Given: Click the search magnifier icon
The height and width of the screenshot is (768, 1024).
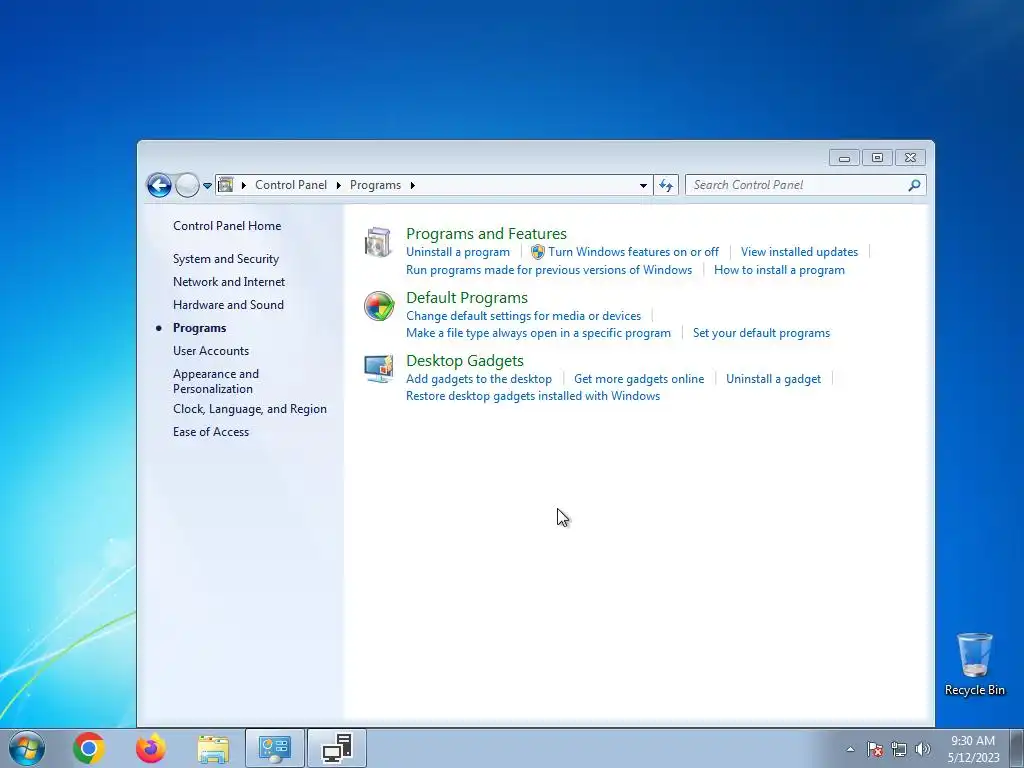Looking at the screenshot, I should [x=914, y=185].
